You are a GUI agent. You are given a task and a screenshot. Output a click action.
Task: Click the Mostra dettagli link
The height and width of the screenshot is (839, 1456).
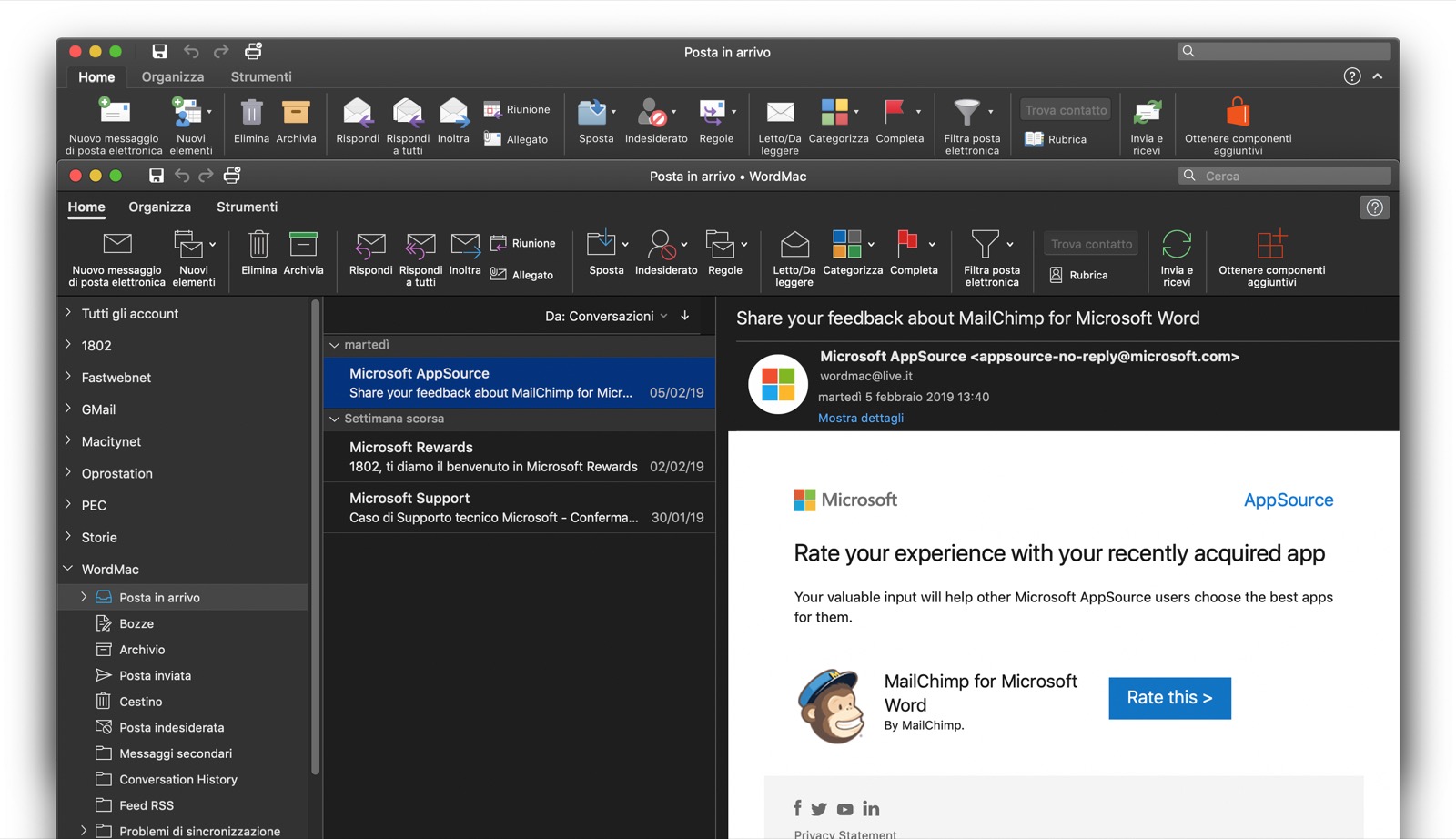(860, 418)
